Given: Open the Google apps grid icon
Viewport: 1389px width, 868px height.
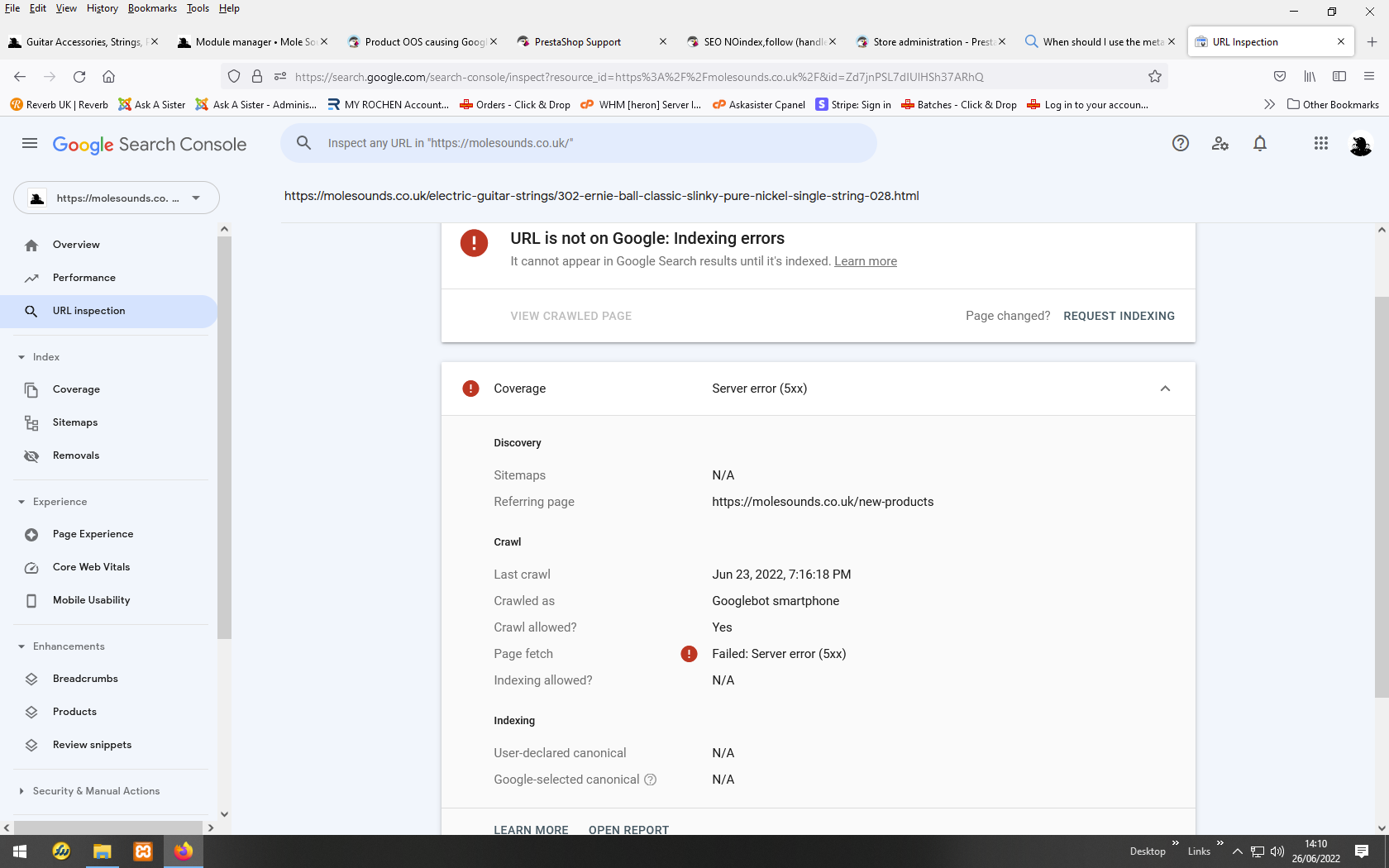Looking at the screenshot, I should pyautogui.click(x=1320, y=144).
